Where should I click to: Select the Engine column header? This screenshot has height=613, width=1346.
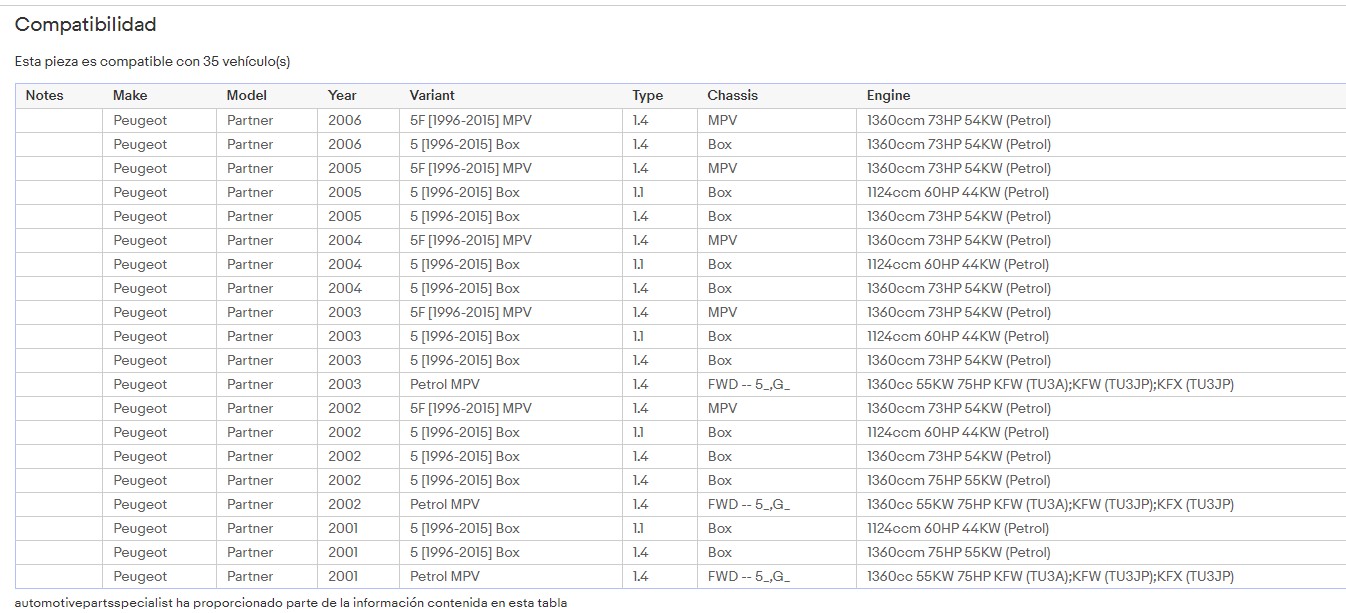click(888, 96)
